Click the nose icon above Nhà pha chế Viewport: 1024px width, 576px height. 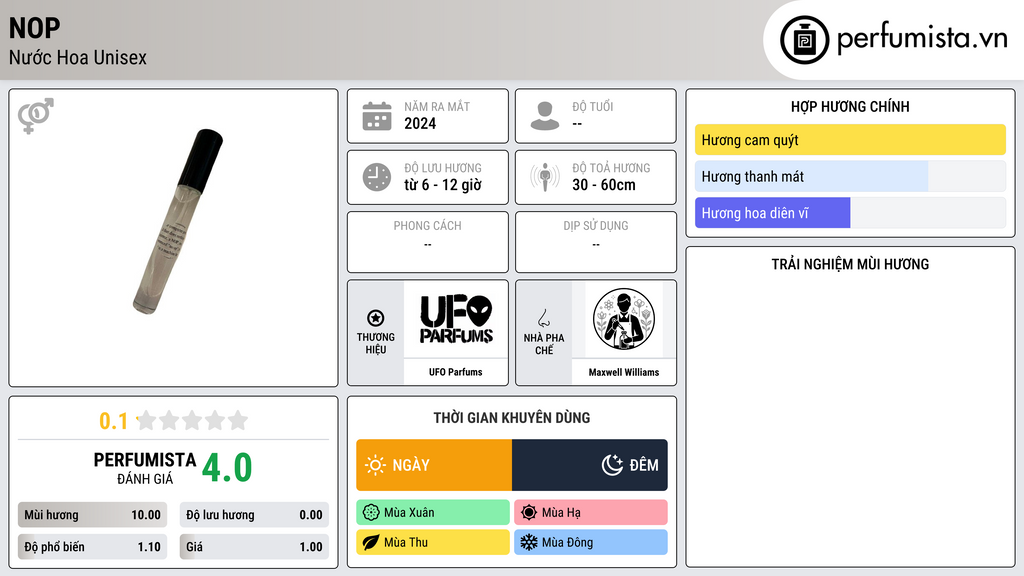point(543,318)
